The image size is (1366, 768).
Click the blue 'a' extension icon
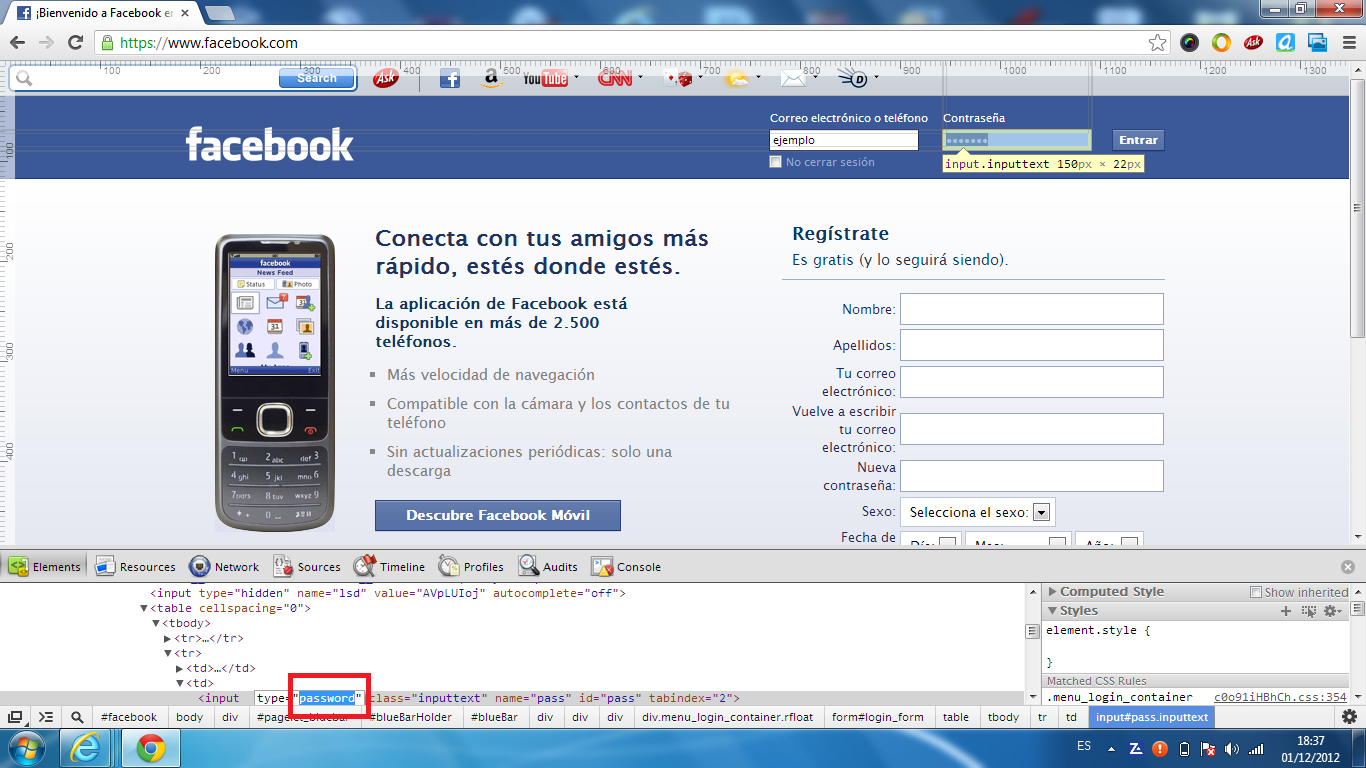(1286, 43)
